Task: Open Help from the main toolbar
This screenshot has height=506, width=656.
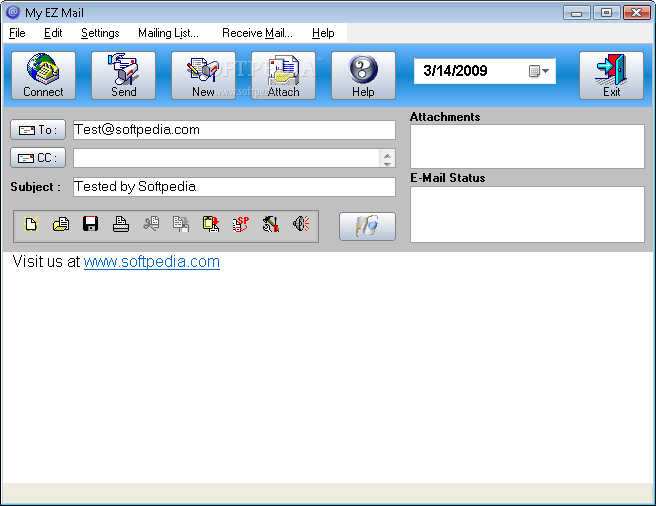Action: (363, 76)
